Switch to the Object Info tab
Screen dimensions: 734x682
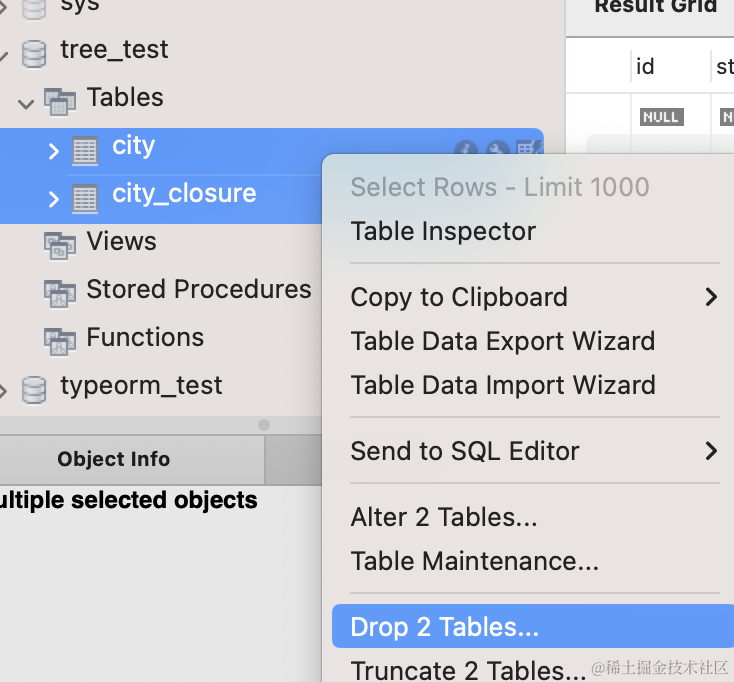114,459
